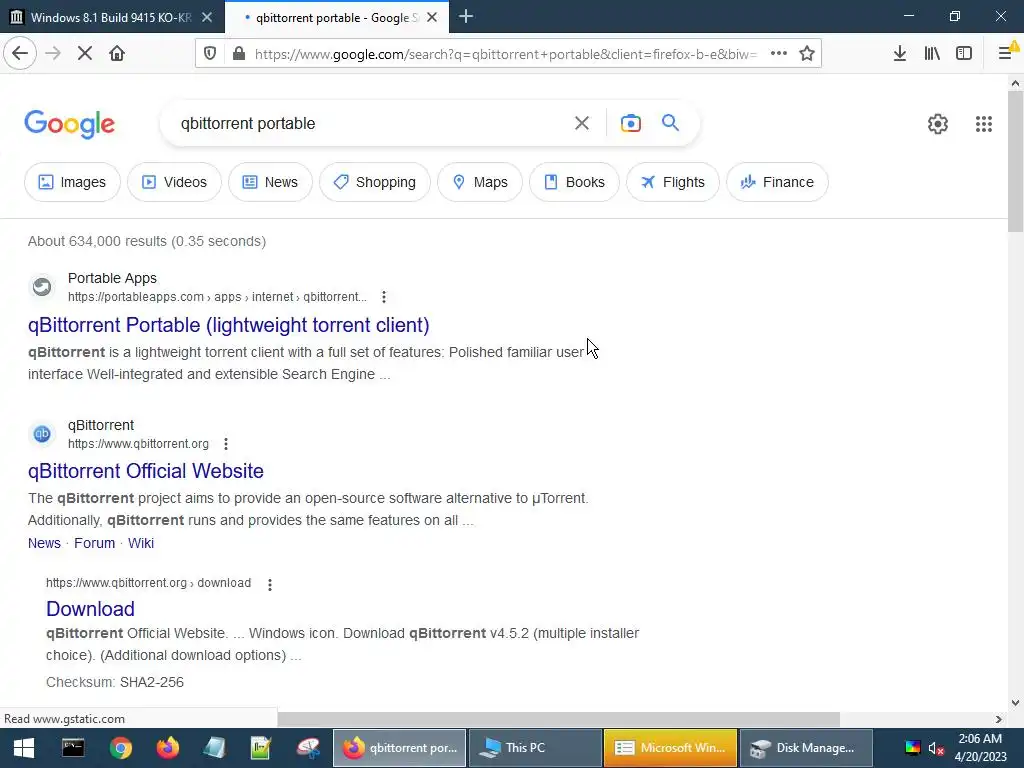Open page actions three-dot menu in address bar
The width and height of the screenshot is (1024, 768).
tap(778, 54)
